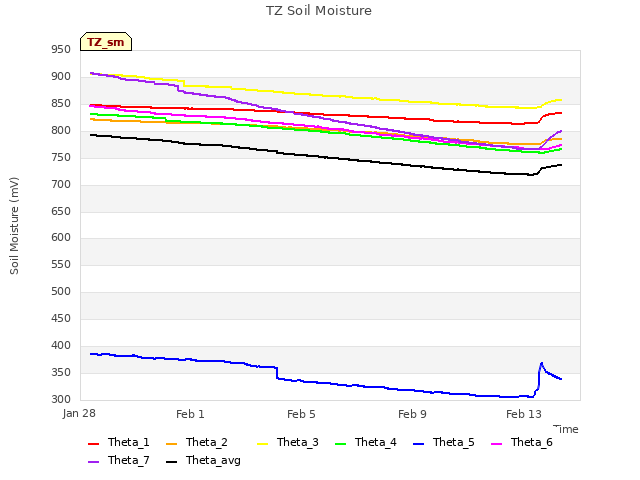The width and height of the screenshot is (640, 480).
Task: Click the 700 y-axis tick label
Action: tap(61, 184)
